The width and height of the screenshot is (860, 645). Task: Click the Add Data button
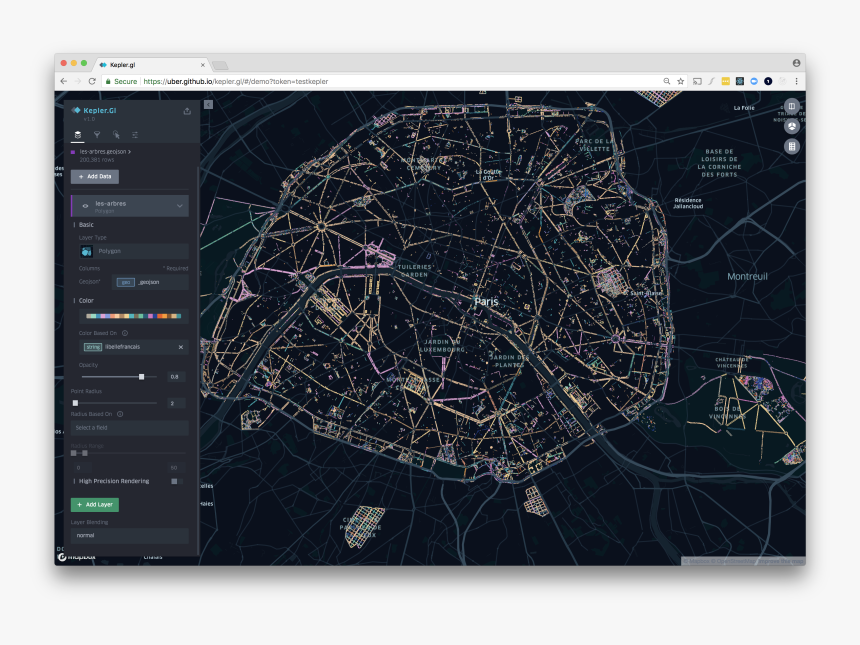pyautogui.click(x=95, y=177)
